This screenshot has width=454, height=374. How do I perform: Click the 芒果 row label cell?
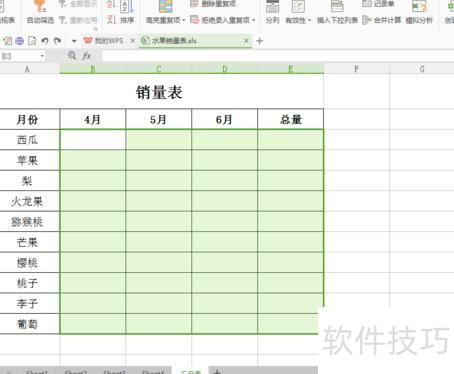pos(29,242)
